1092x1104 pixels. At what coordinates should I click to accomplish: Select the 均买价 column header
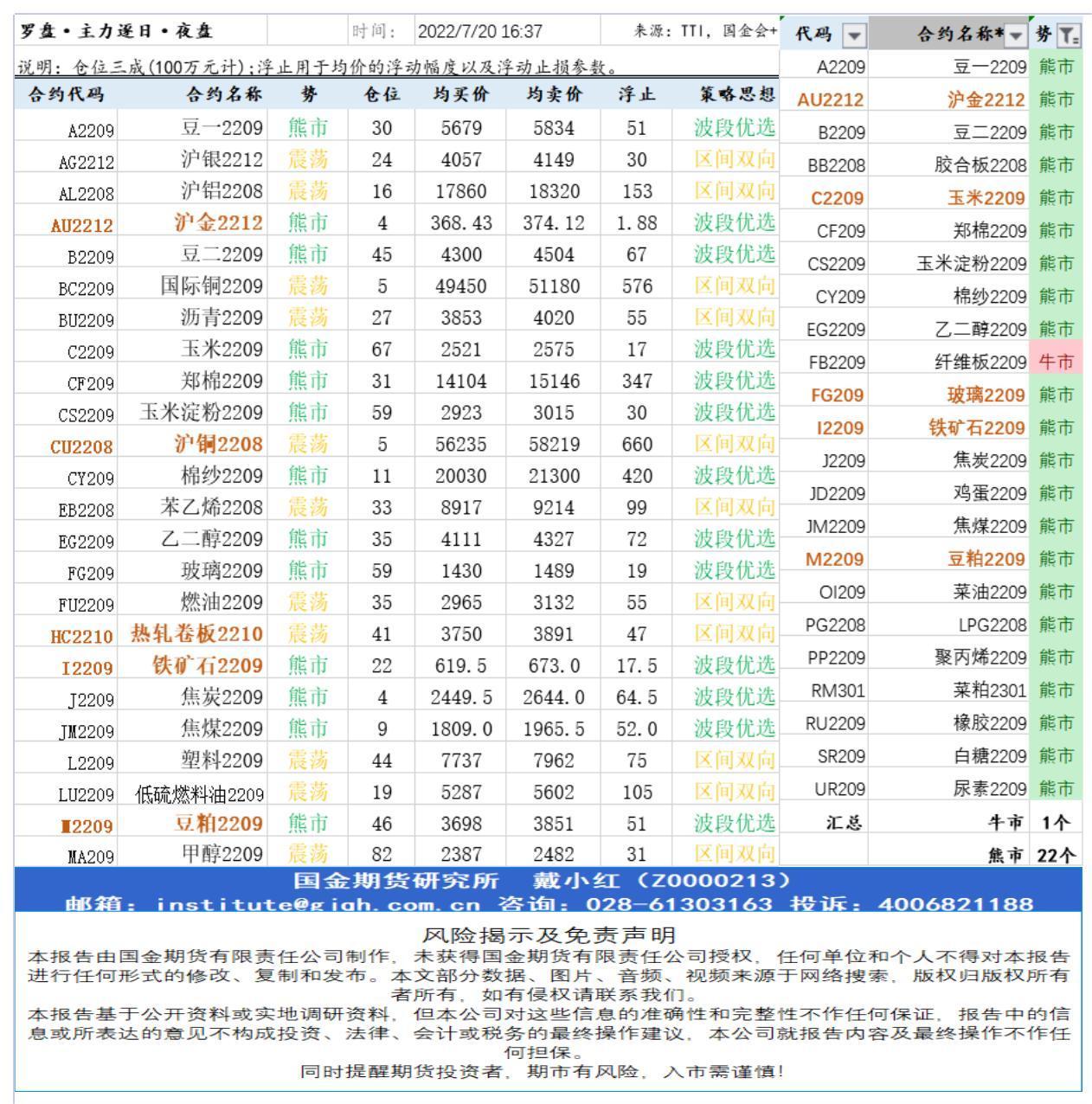point(461,94)
